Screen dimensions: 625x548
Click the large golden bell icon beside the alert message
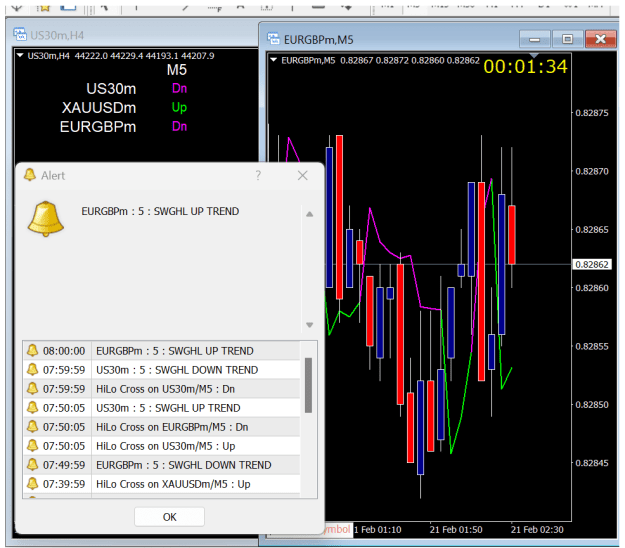pyautogui.click(x=45, y=219)
